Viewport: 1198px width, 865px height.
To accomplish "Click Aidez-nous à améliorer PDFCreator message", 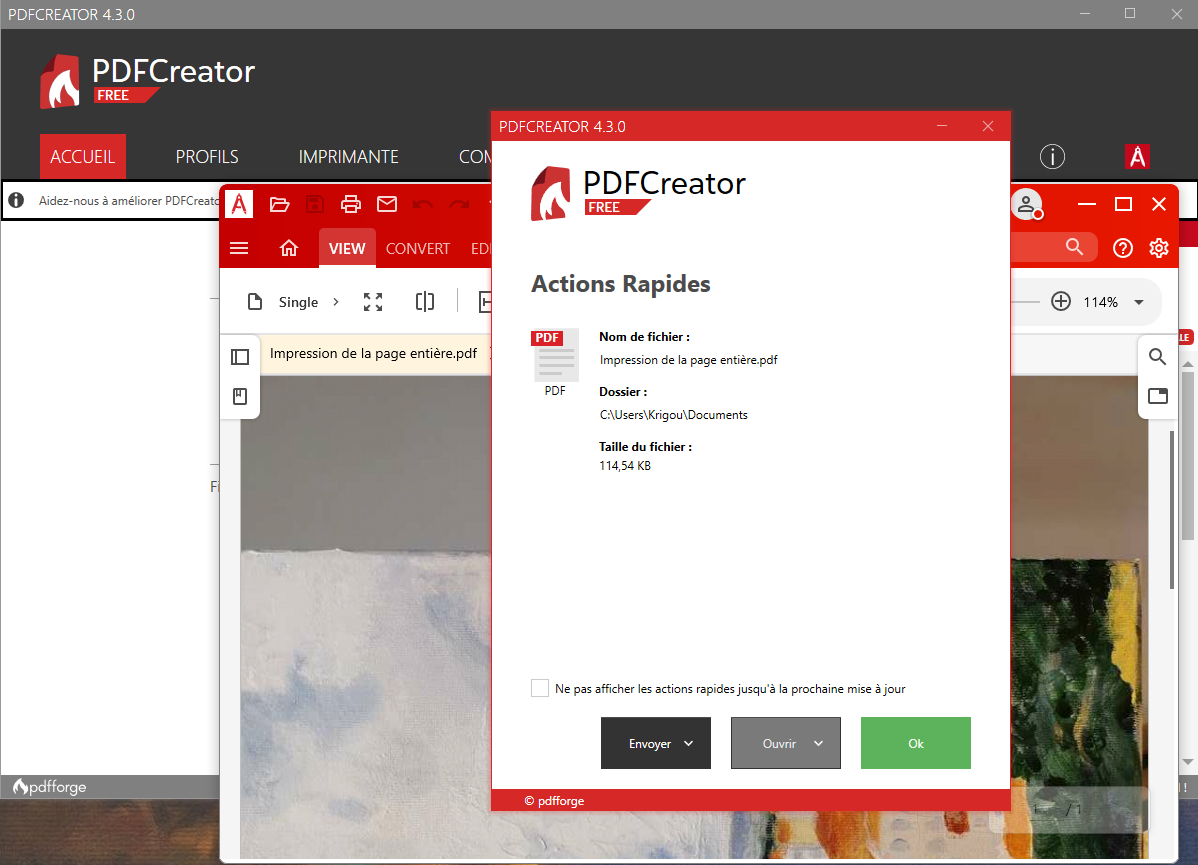I will coord(129,200).
